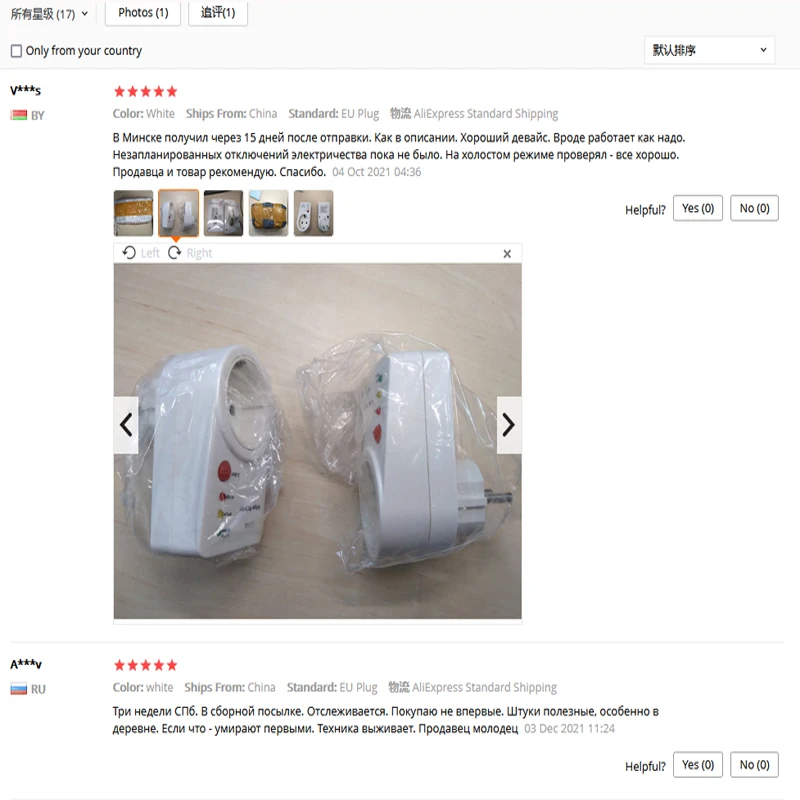Filter reviews by 追评(1)
The width and height of the screenshot is (800, 800).
click(x=218, y=13)
